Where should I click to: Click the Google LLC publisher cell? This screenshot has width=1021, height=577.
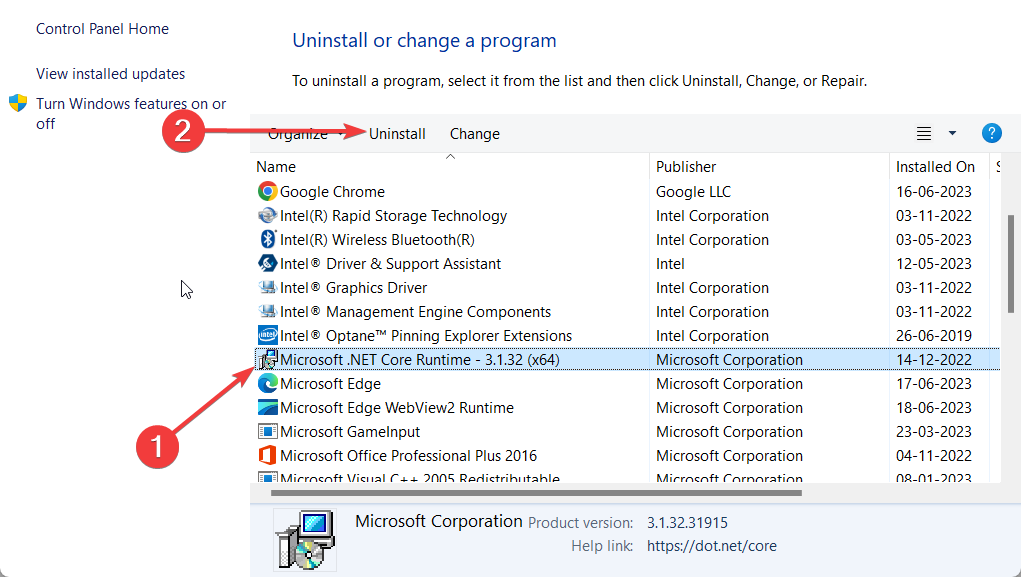(x=693, y=191)
